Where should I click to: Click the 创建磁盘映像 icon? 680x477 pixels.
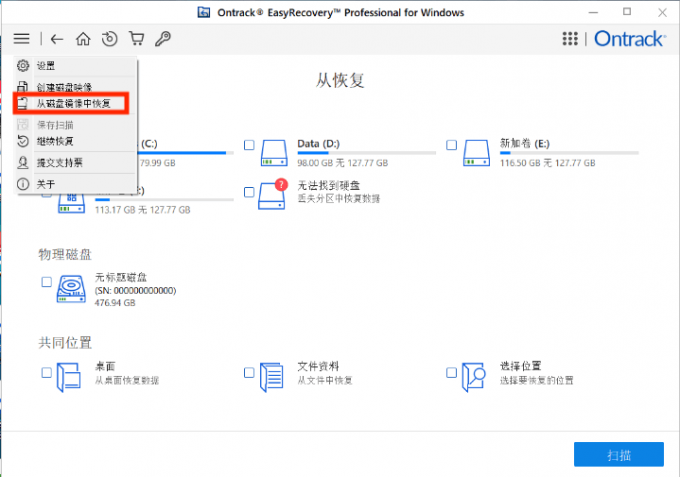[x=23, y=86]
